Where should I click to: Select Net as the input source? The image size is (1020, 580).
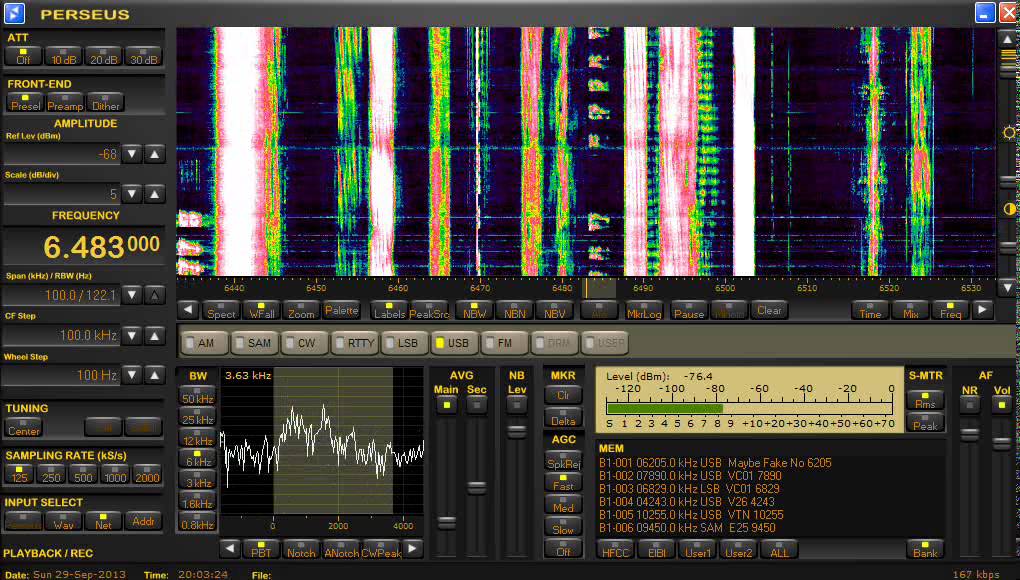coord(103,520)
